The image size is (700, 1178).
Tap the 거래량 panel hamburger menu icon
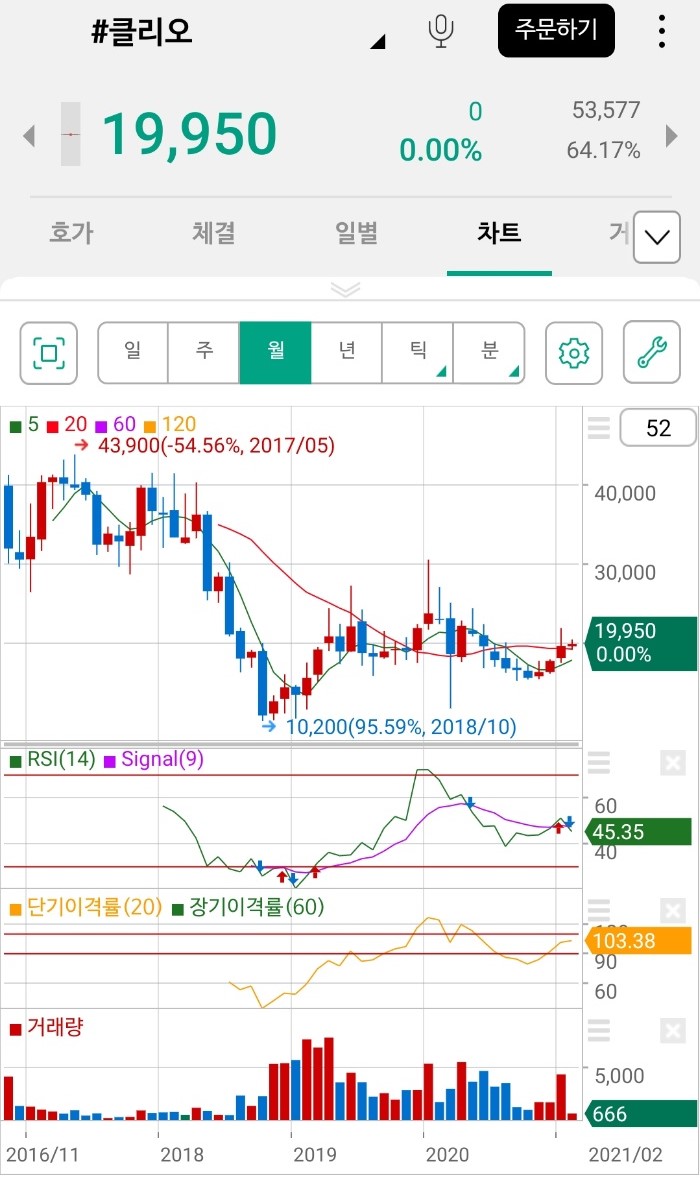coord(599,1031)
